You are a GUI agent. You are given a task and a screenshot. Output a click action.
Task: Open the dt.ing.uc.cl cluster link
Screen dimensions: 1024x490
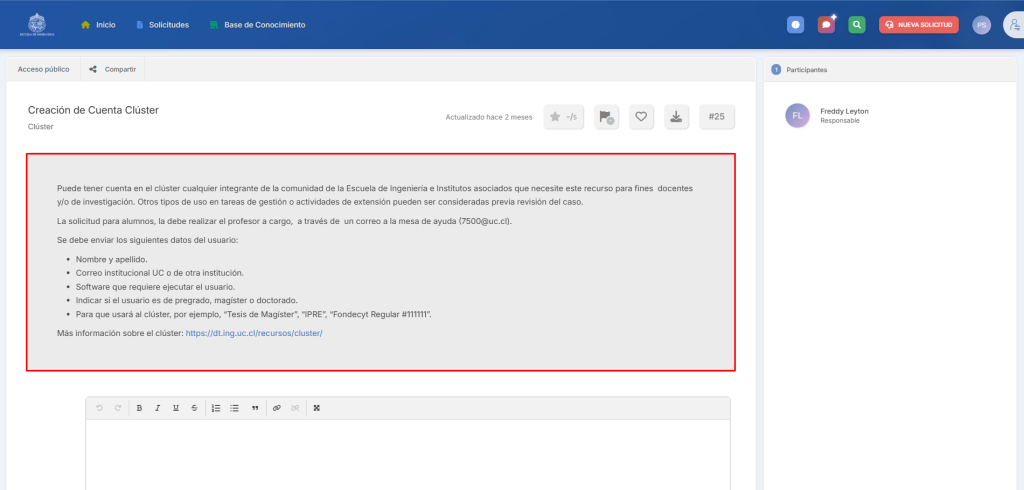(x=254, y=332)
